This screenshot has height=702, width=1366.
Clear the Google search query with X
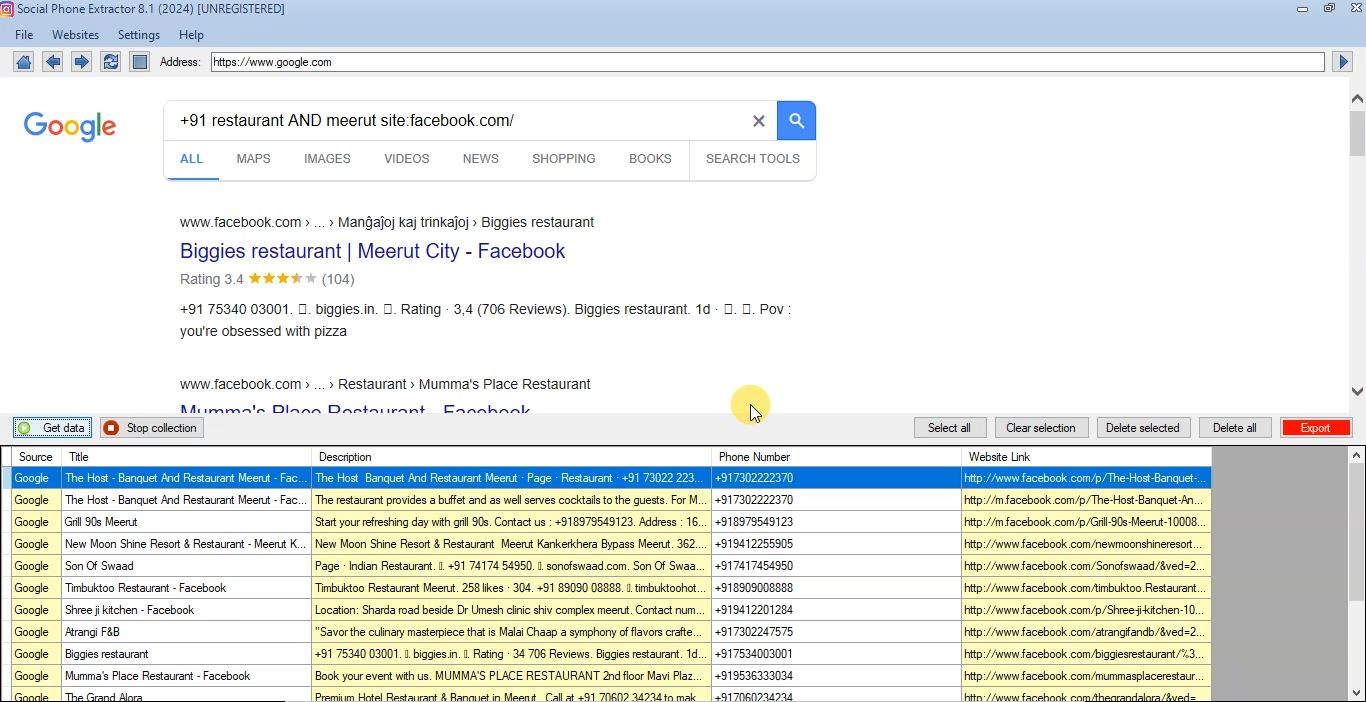(x=758, y=121)
